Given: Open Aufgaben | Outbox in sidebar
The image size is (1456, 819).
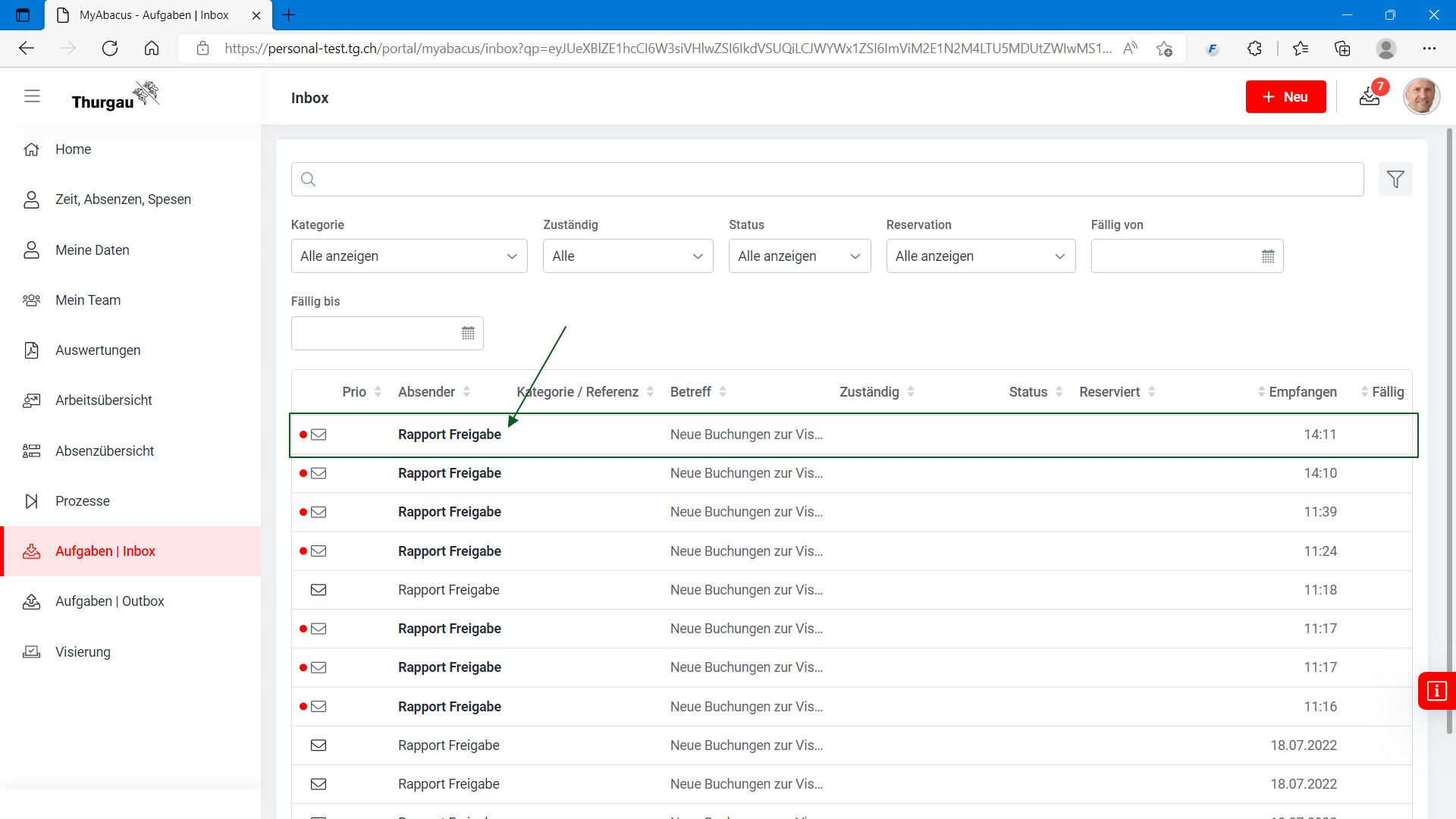Looking at the screenshot, I should (109, 601).
